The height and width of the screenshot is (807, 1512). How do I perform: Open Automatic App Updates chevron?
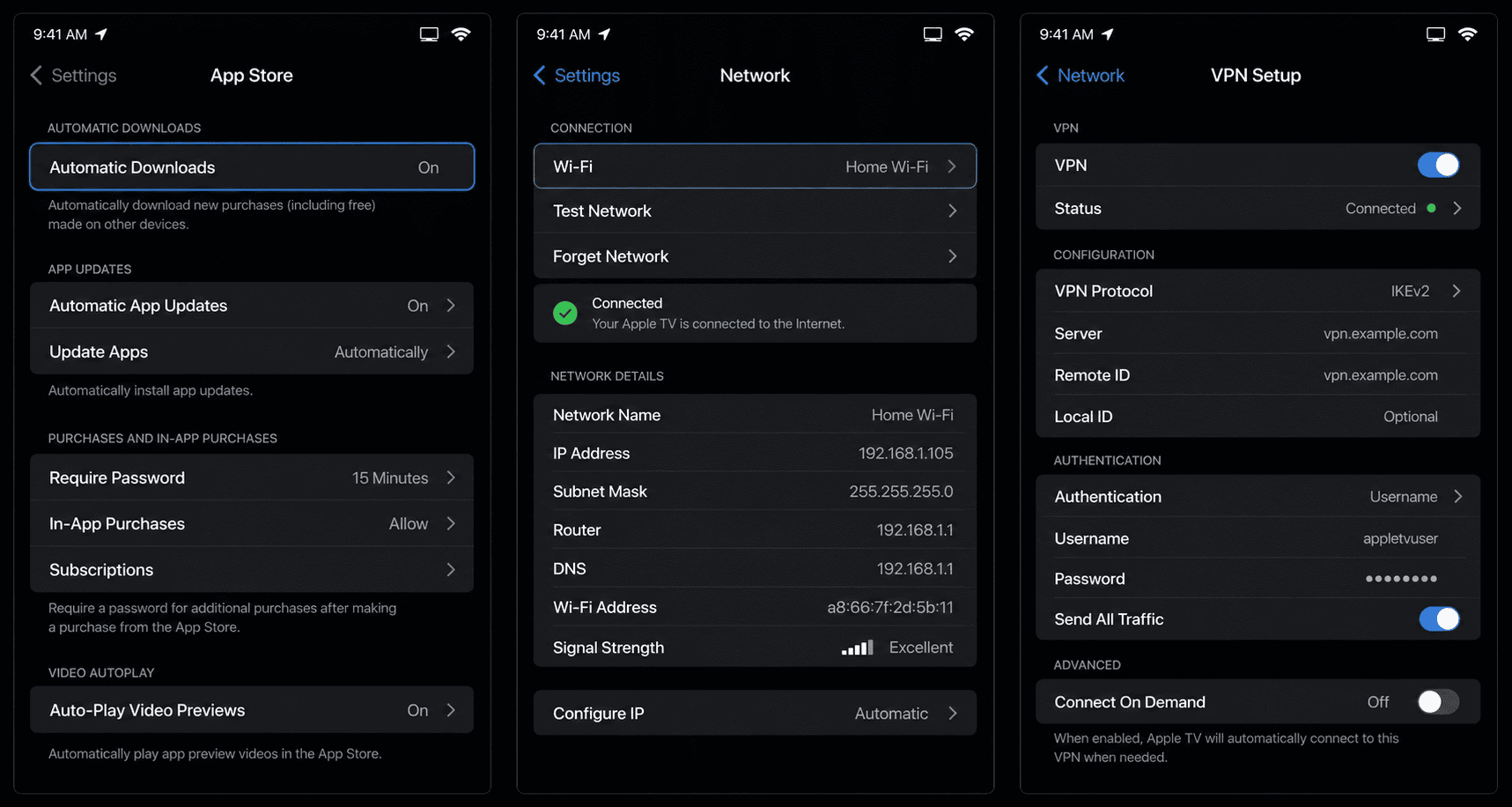[x=451, y=306]
